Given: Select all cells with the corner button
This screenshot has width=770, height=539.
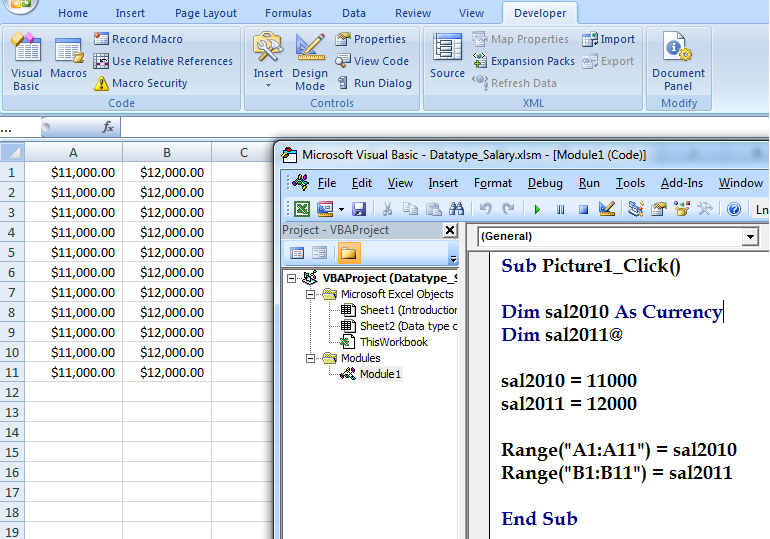Looking at the screenshot, I should 12,152.
